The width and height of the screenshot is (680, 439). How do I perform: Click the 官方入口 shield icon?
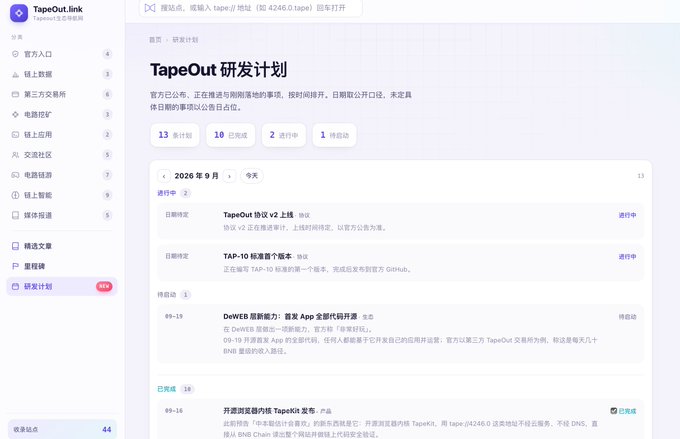point(15,54)
